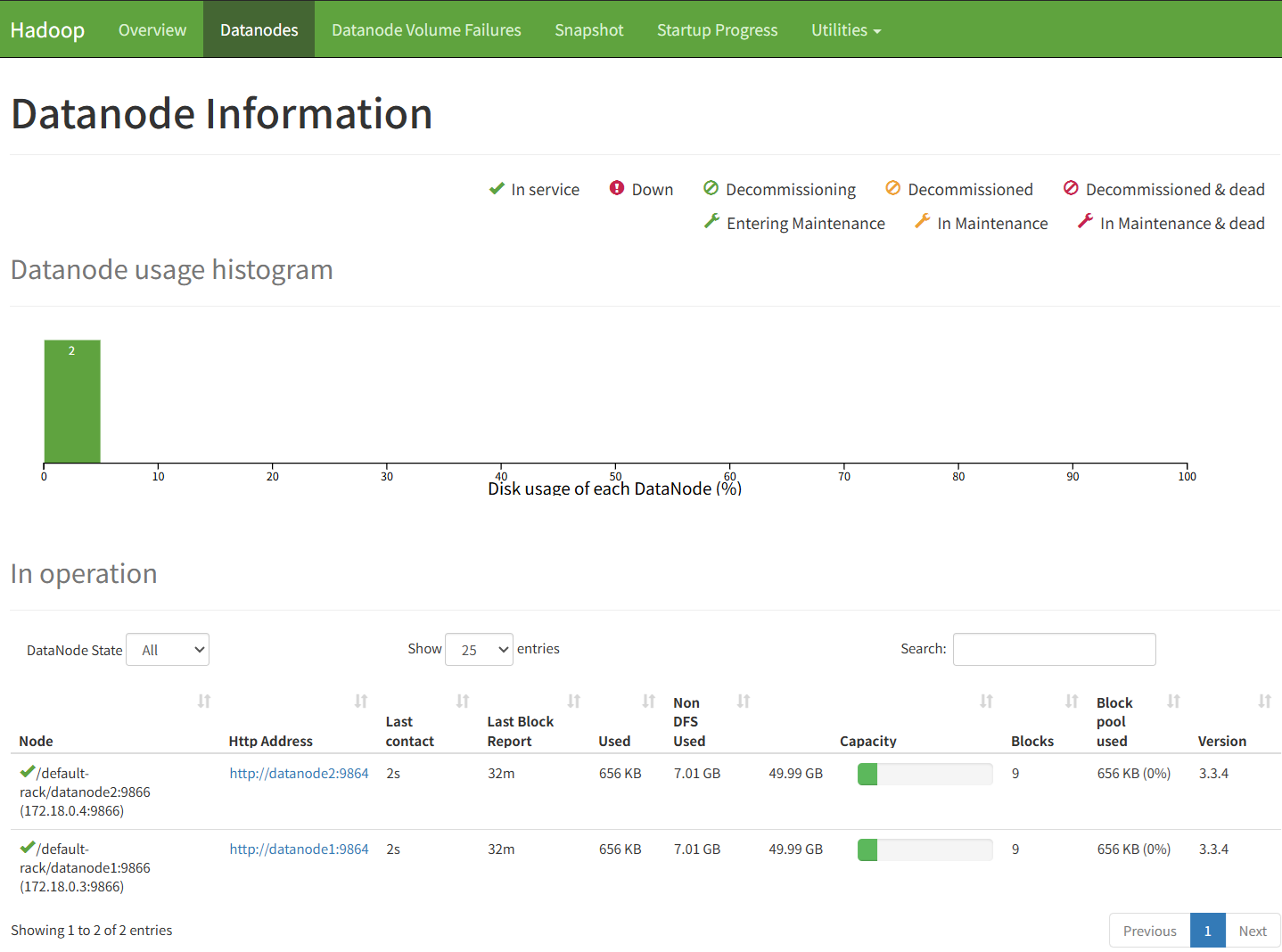Focus the Search input field
The width and height of the screenshot is (1282, 952).
point(1055,650)
